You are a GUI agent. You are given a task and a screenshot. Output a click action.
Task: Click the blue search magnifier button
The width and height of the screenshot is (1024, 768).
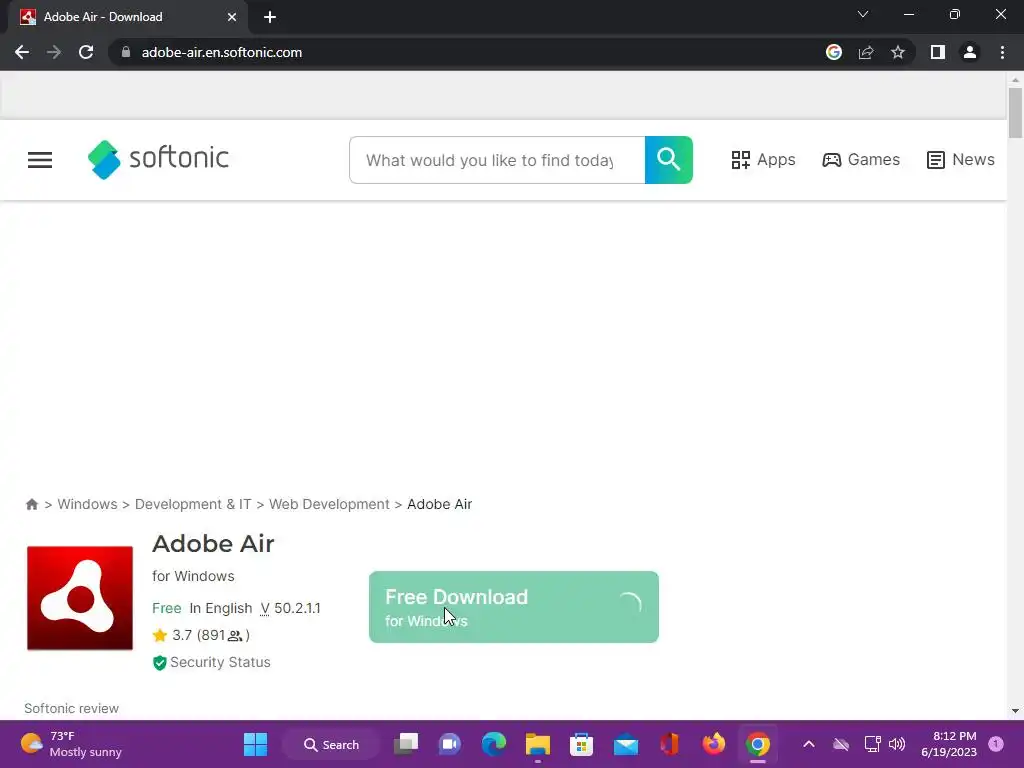tap(668, 160)
